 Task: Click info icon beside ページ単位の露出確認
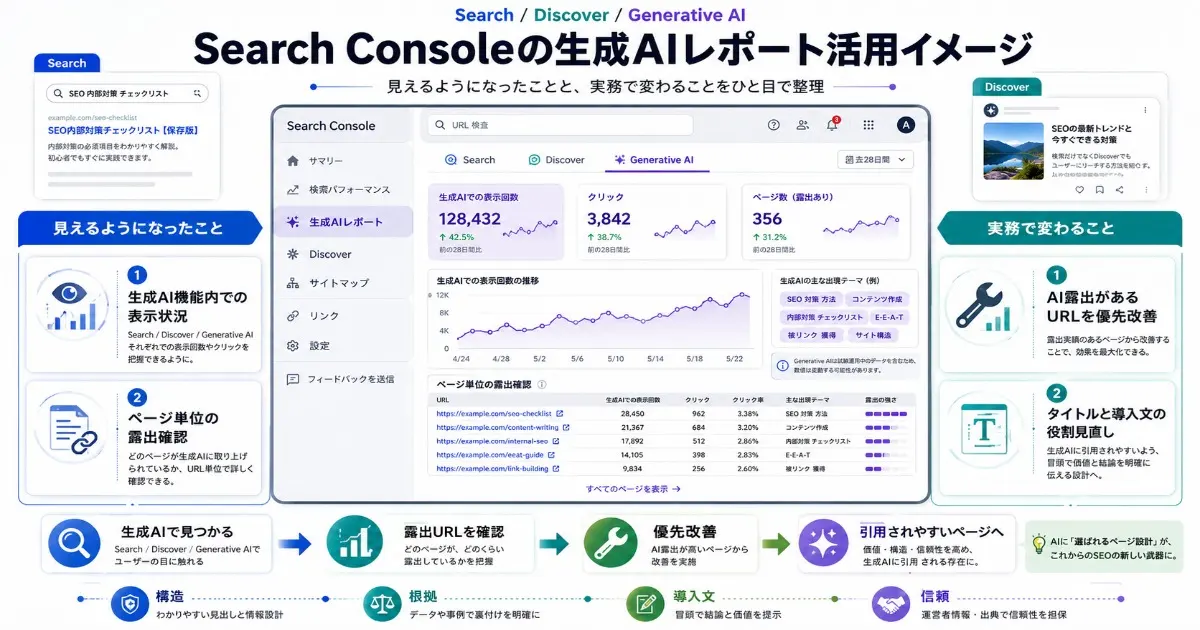(542, 384)
